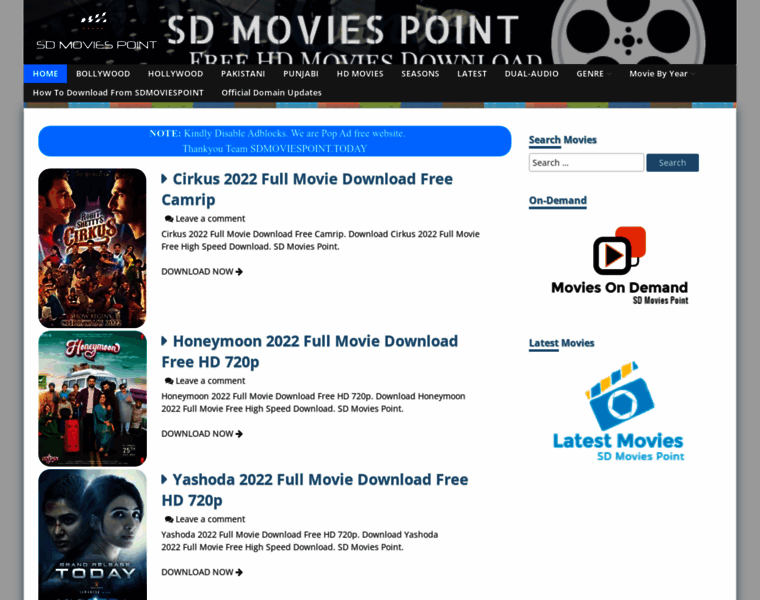
Task: Click the triangle marker before Yashoda title
Action: point(164,479)
